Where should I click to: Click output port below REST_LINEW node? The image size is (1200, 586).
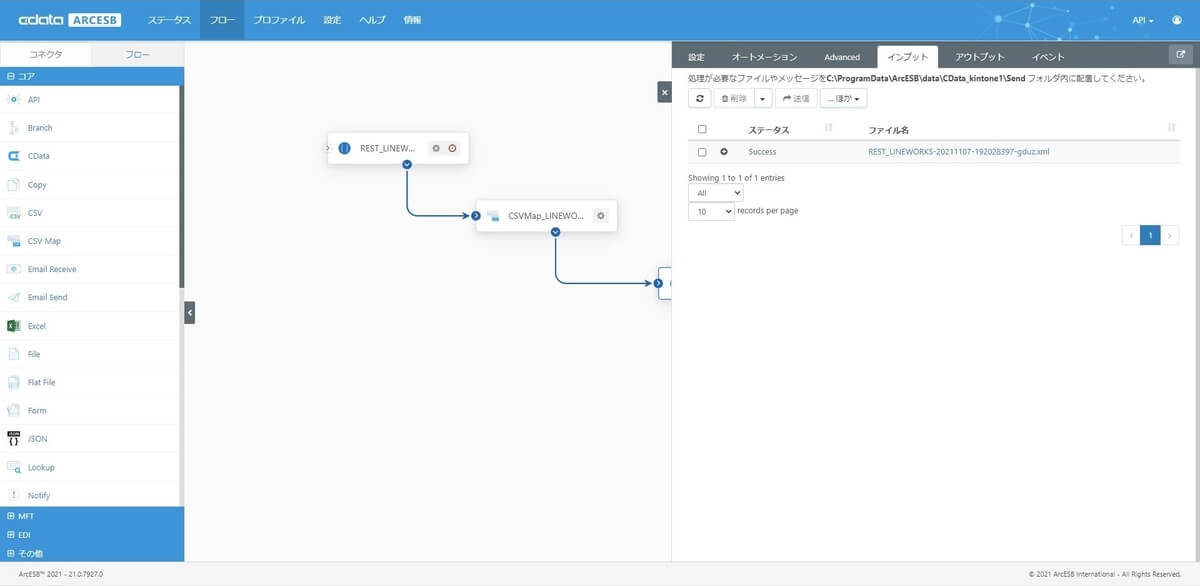[x=407, y=164]
